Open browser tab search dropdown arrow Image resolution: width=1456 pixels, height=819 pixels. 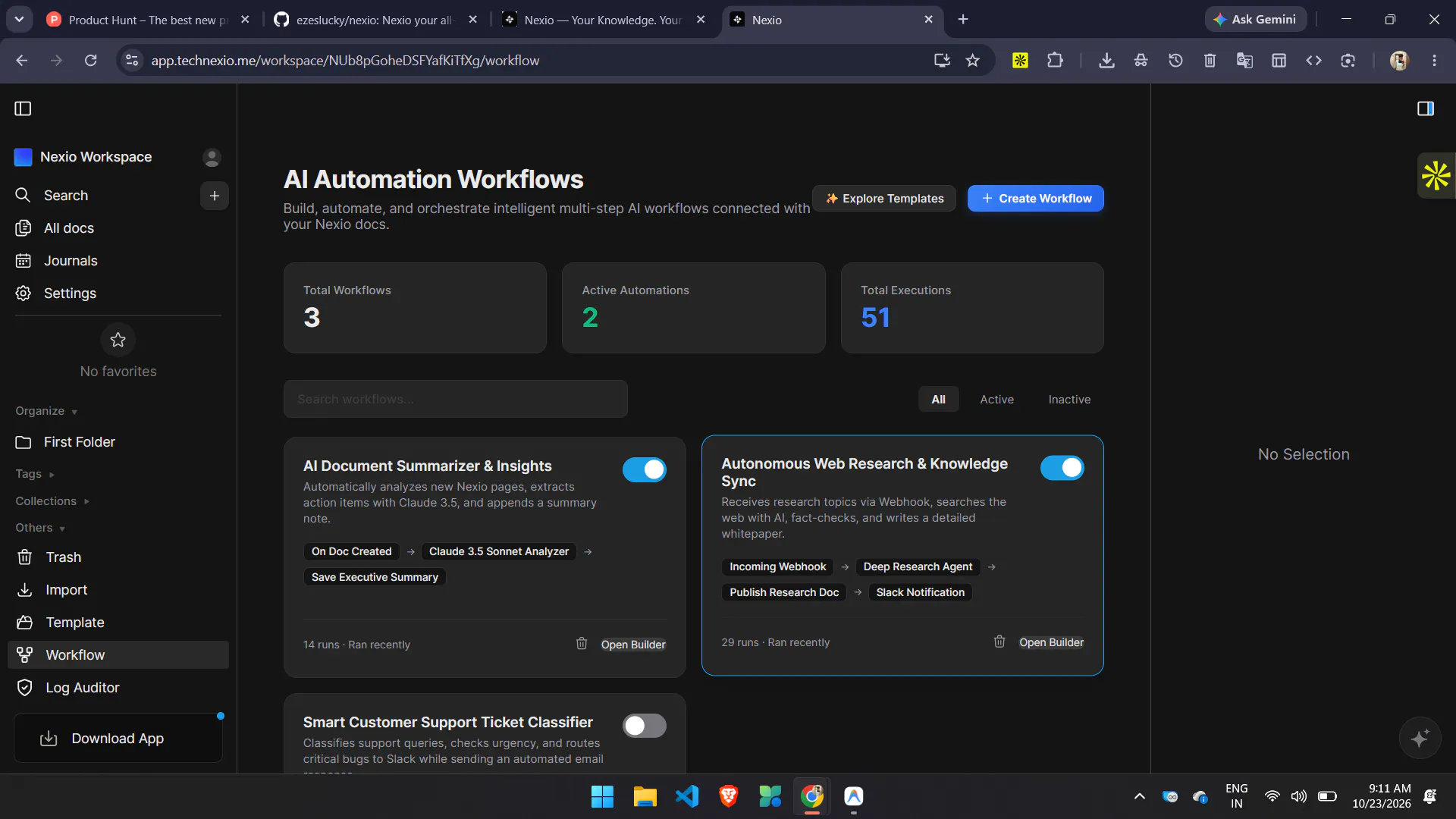pos(19,19)
